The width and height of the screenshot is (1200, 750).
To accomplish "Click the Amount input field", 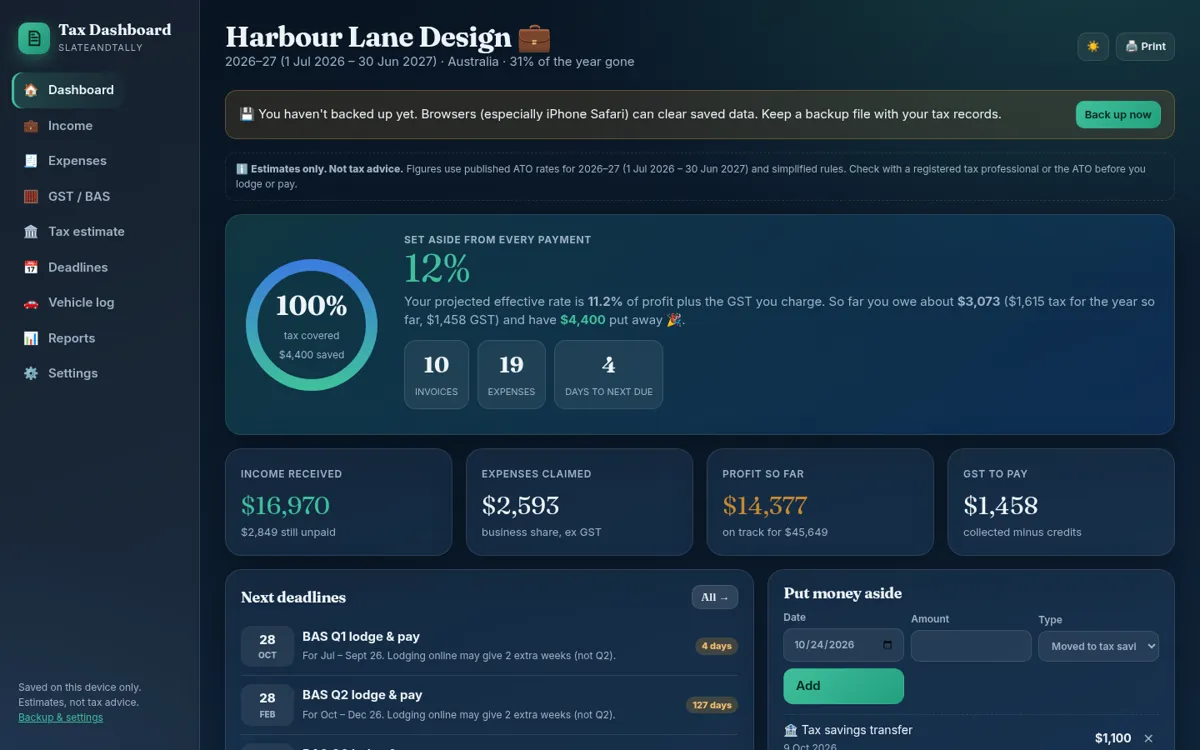I will click(x=971, y=646).
